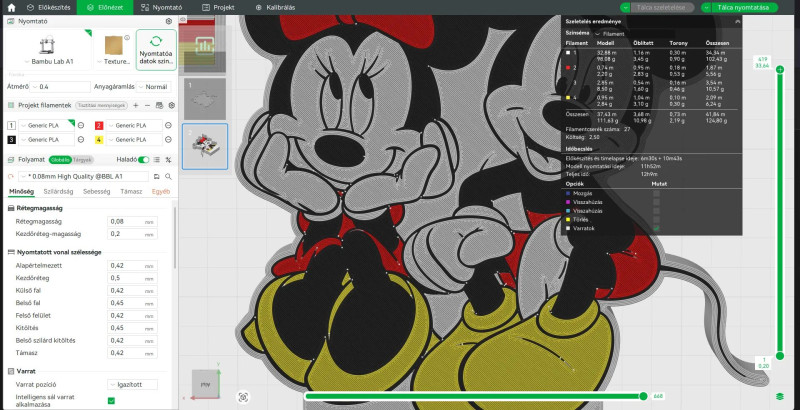The width and height of the screenshot is (800, 410).
Task: Remove a filament with the minus icon
Action: (x=147, y=106)
